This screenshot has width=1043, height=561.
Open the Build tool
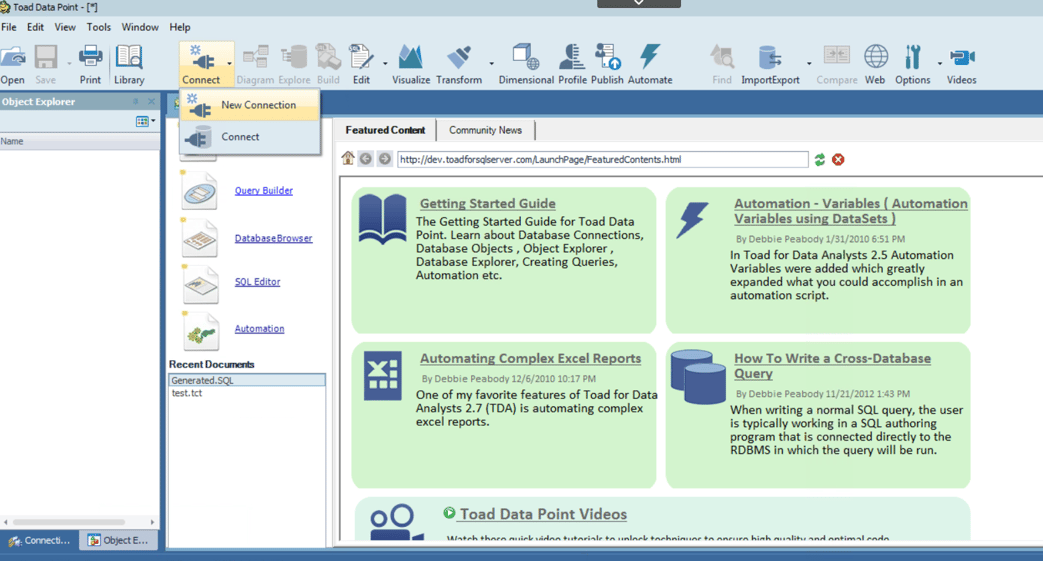(x=328, y=64)
